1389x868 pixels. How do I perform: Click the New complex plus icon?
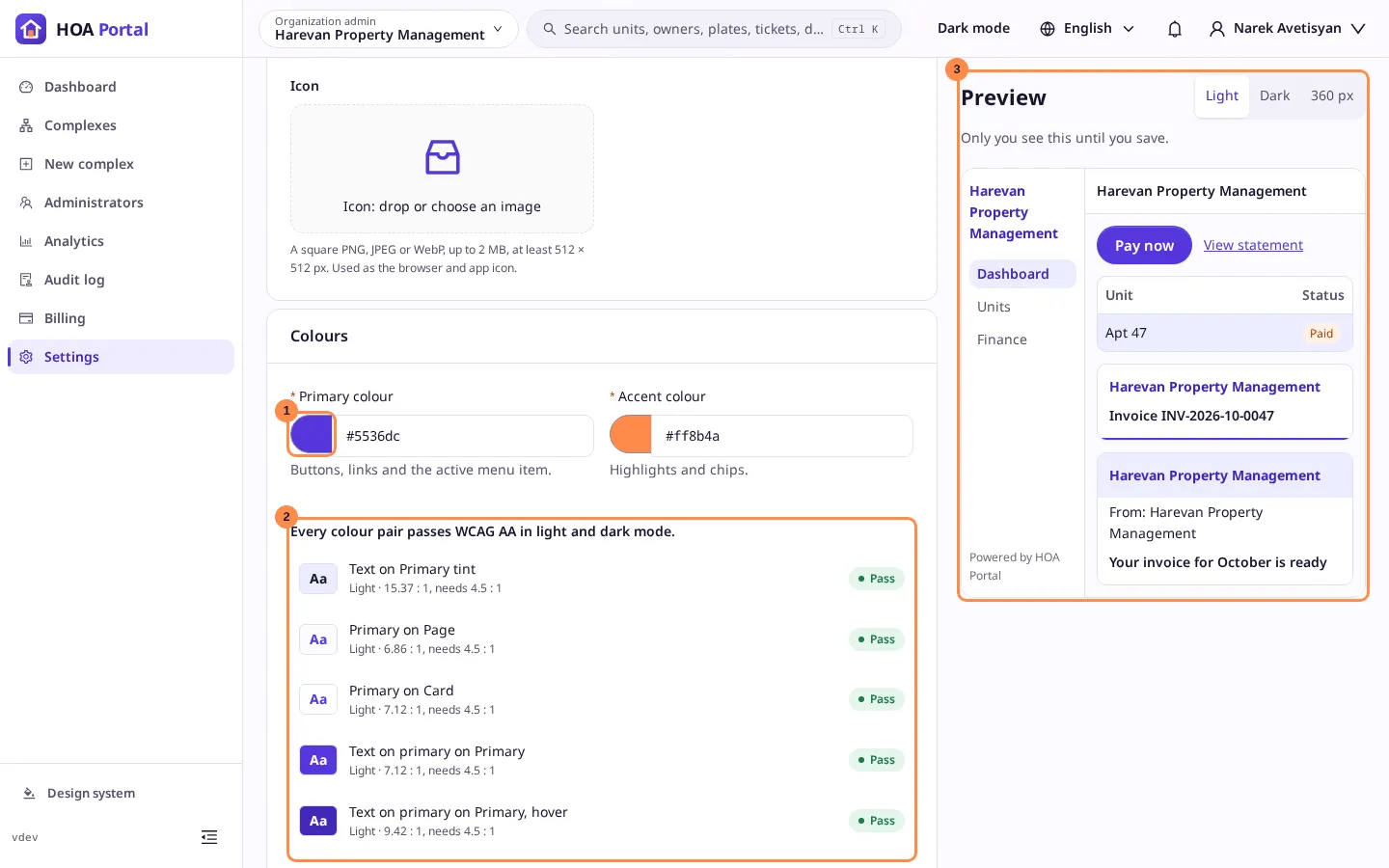coord(26,164)
